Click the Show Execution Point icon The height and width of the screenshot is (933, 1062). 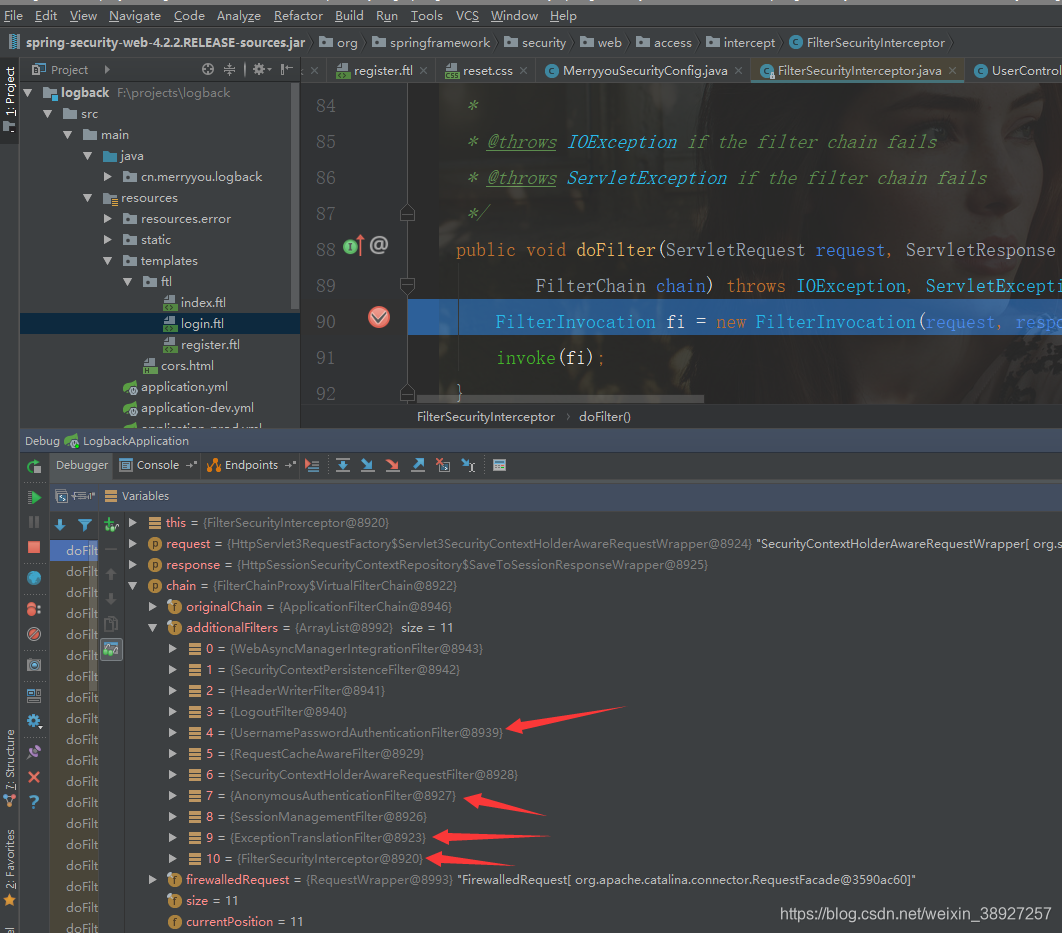[x=312, y=465]
